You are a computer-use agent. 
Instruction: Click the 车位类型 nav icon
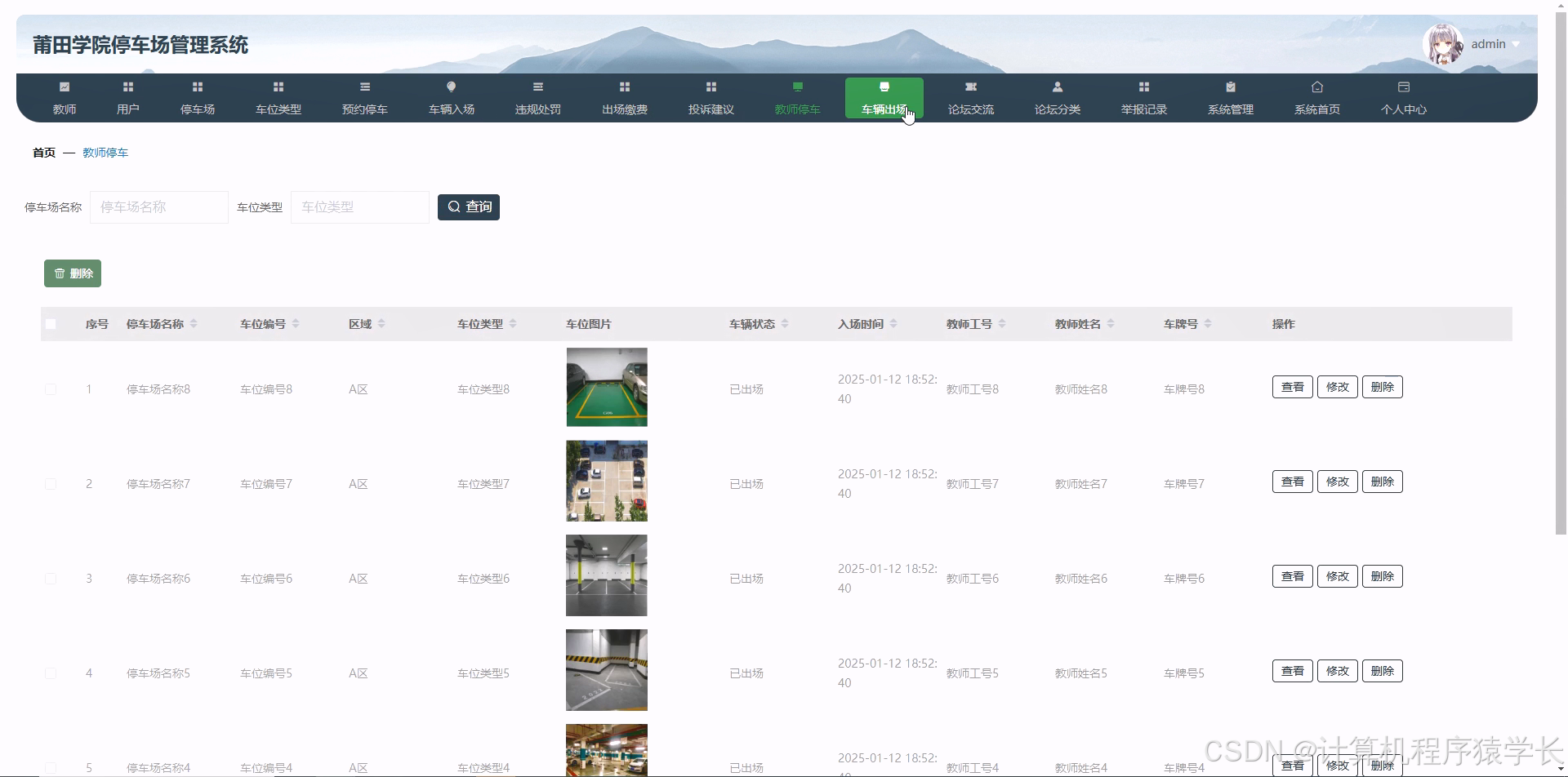pyautogui.click(x=278, y=87)
